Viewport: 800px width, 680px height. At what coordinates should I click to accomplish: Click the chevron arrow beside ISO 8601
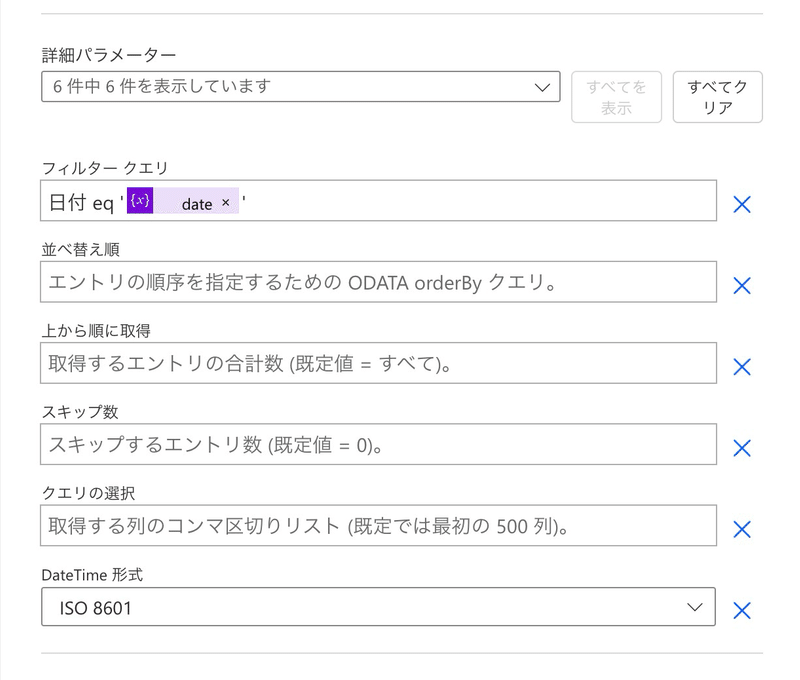click(x=694, y=607)
